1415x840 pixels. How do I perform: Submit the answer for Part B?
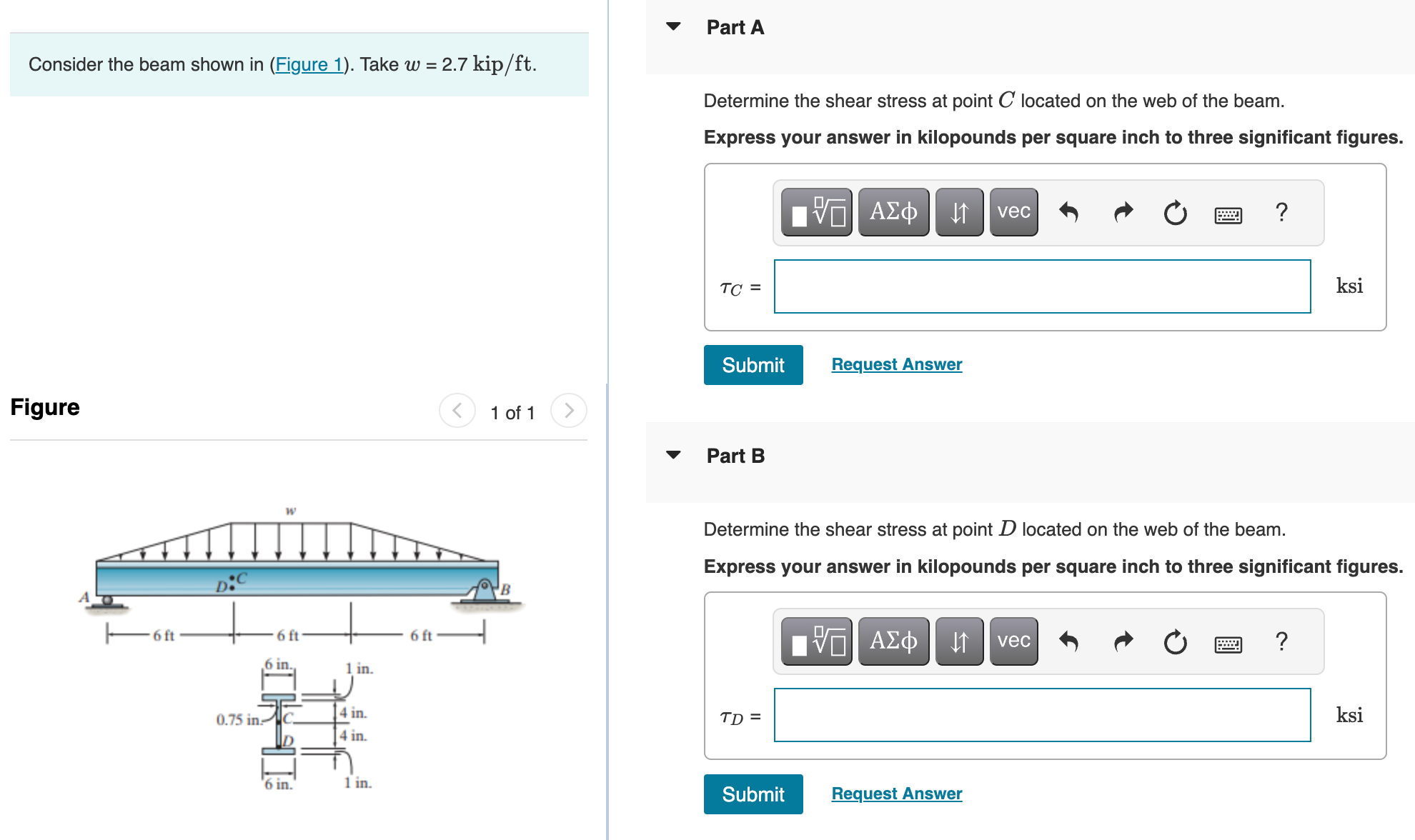[x=753, y=794]
